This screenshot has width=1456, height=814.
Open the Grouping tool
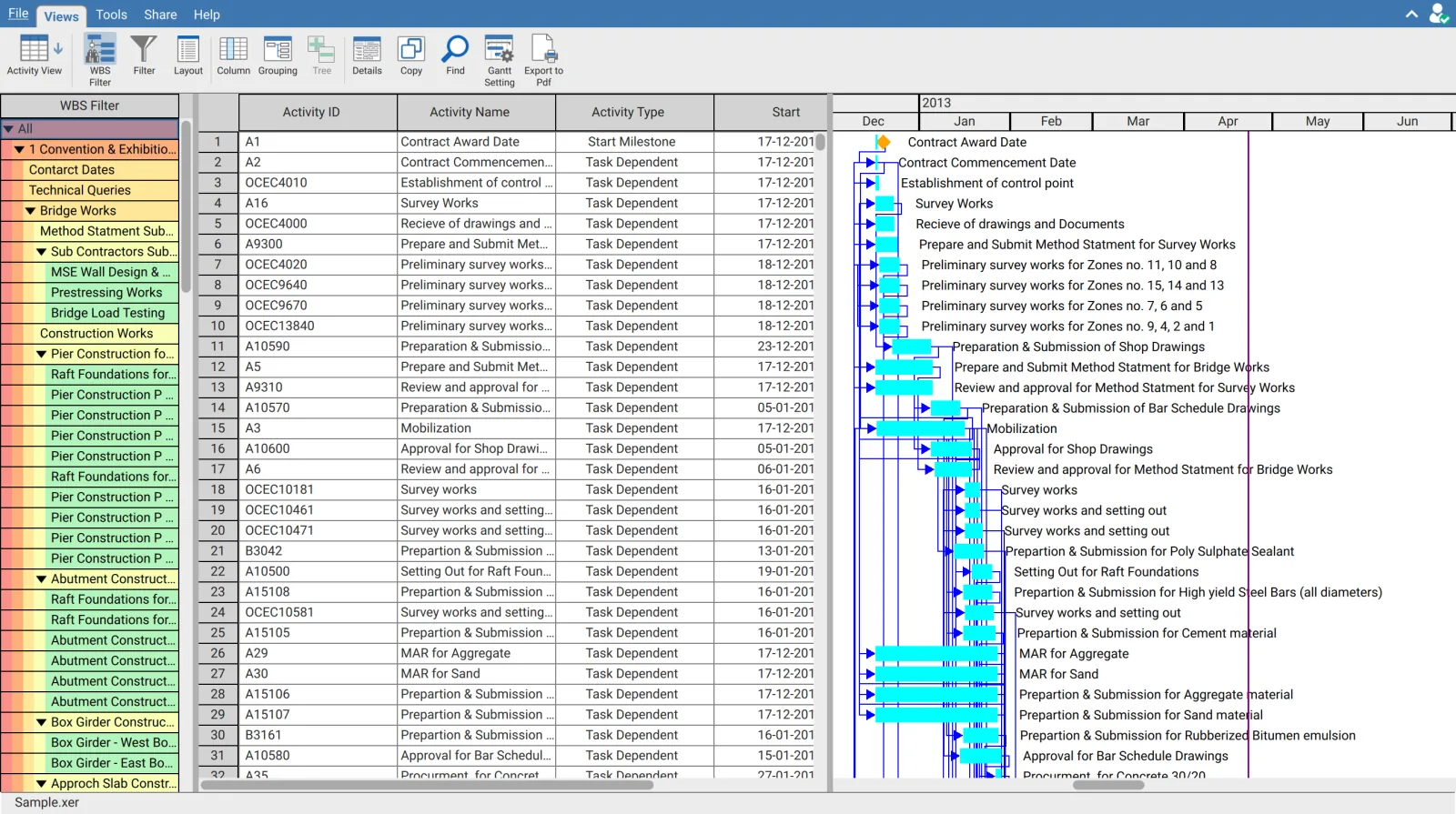coord(278,55)
